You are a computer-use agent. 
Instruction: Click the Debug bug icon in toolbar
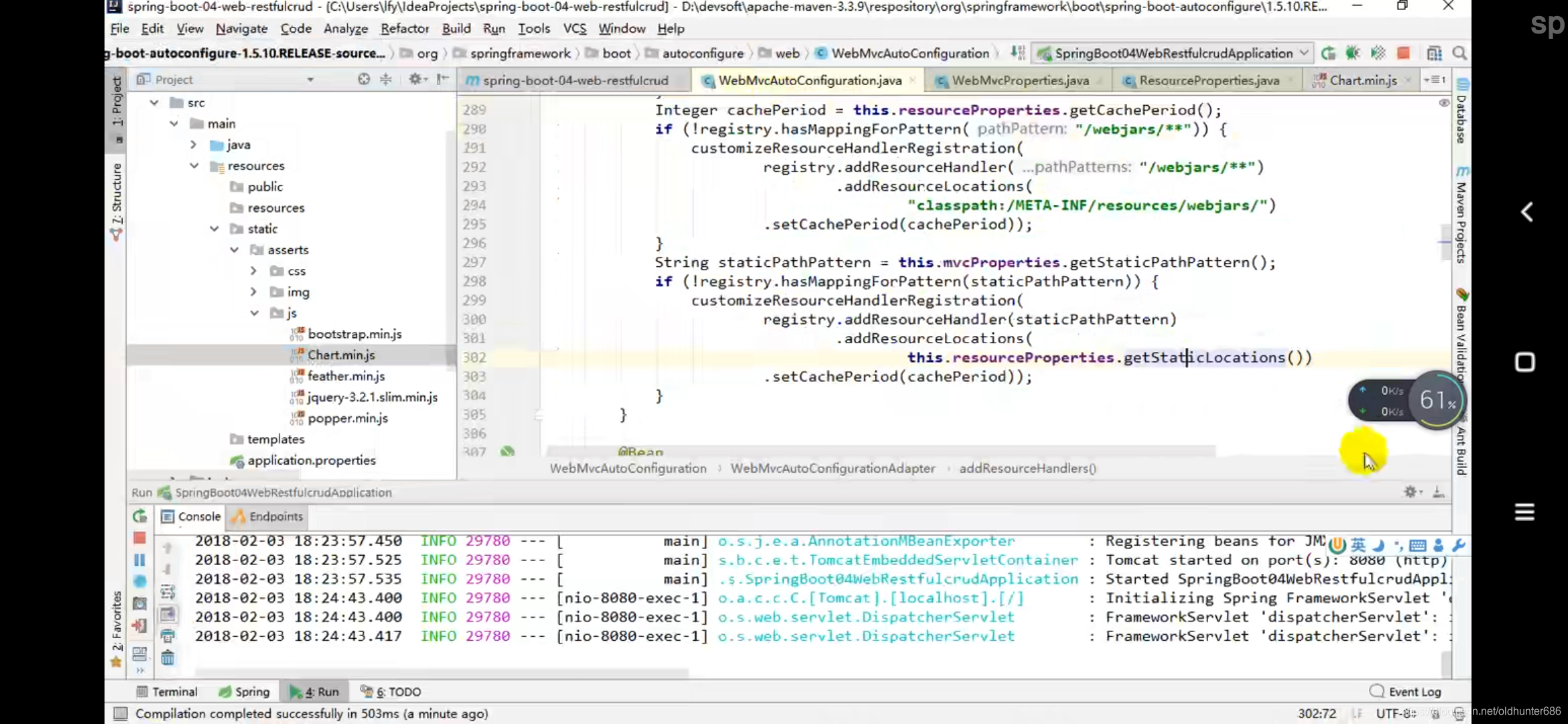[1353, 53]
